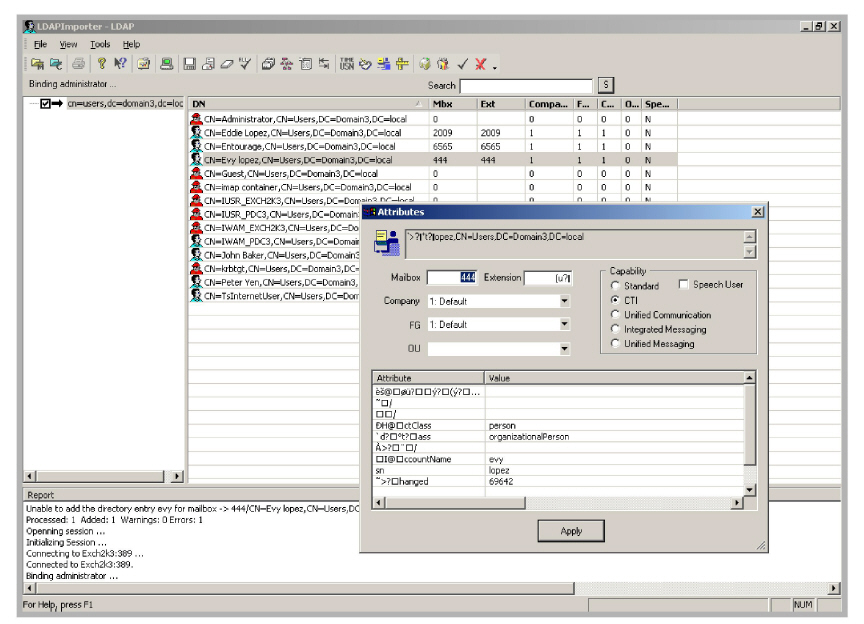
Task: Choose the Unified Messaging radio option
Action: [615, 343]
